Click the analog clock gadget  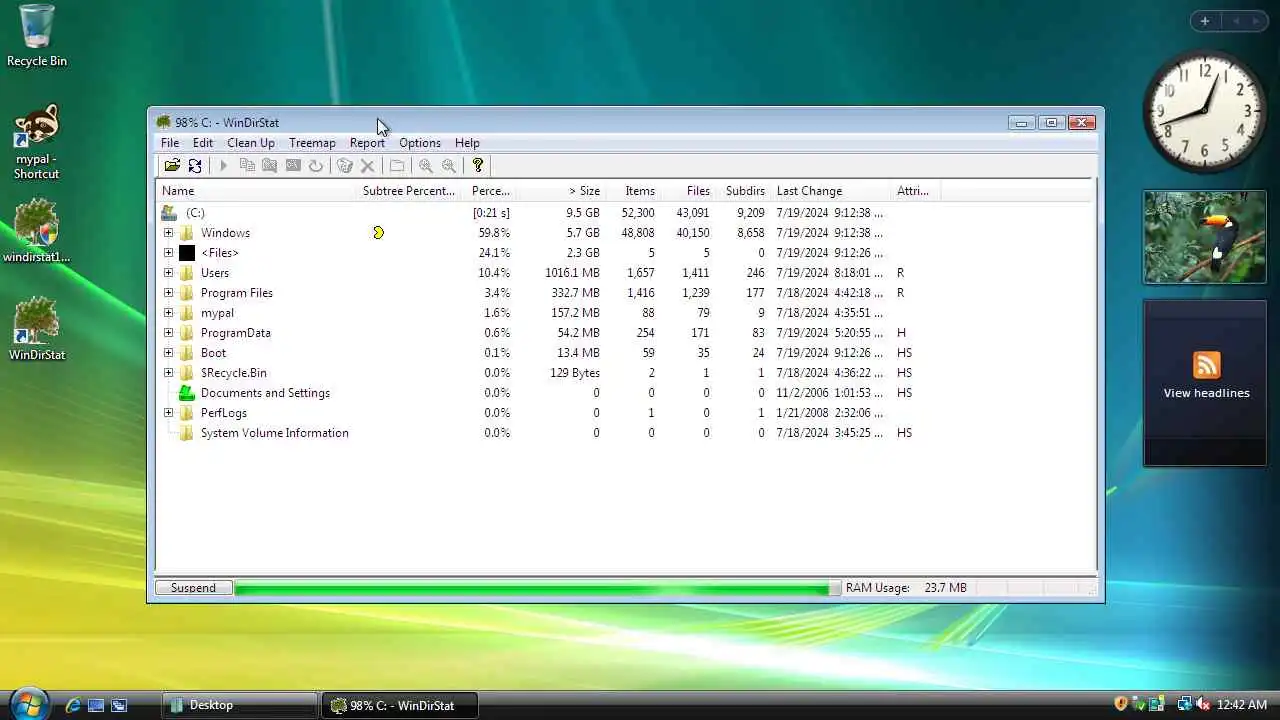1205,111
